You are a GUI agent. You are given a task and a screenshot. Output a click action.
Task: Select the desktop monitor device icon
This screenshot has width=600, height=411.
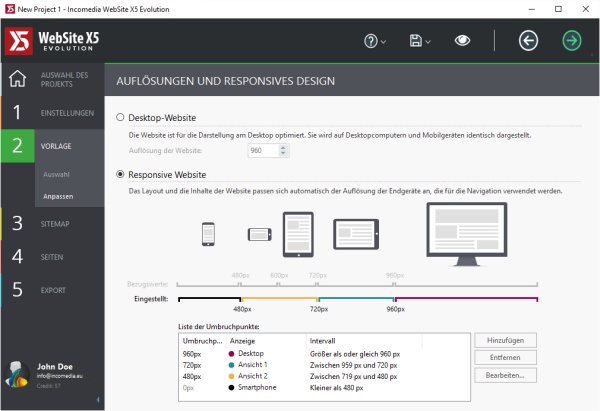467,234
